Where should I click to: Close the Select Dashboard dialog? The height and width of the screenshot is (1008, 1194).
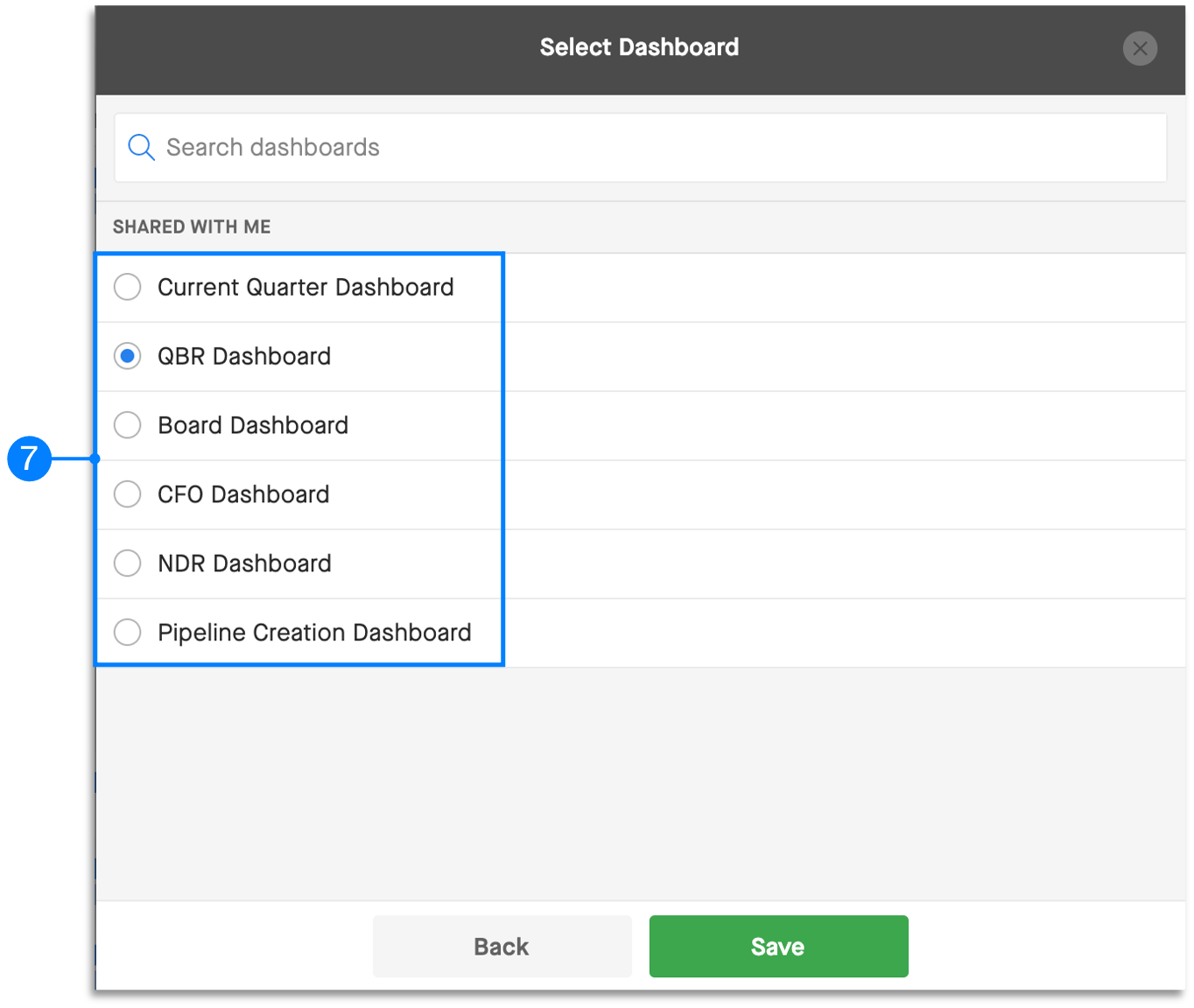click(1140, 48)
